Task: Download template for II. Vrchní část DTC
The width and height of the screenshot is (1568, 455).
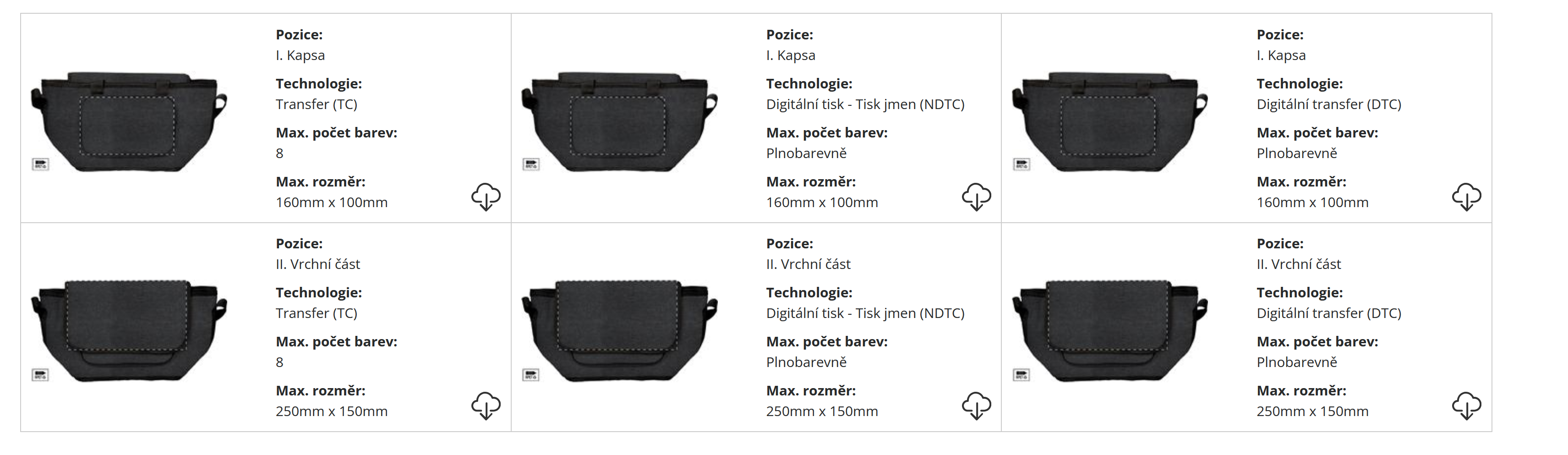Action: click(1466, 406)
